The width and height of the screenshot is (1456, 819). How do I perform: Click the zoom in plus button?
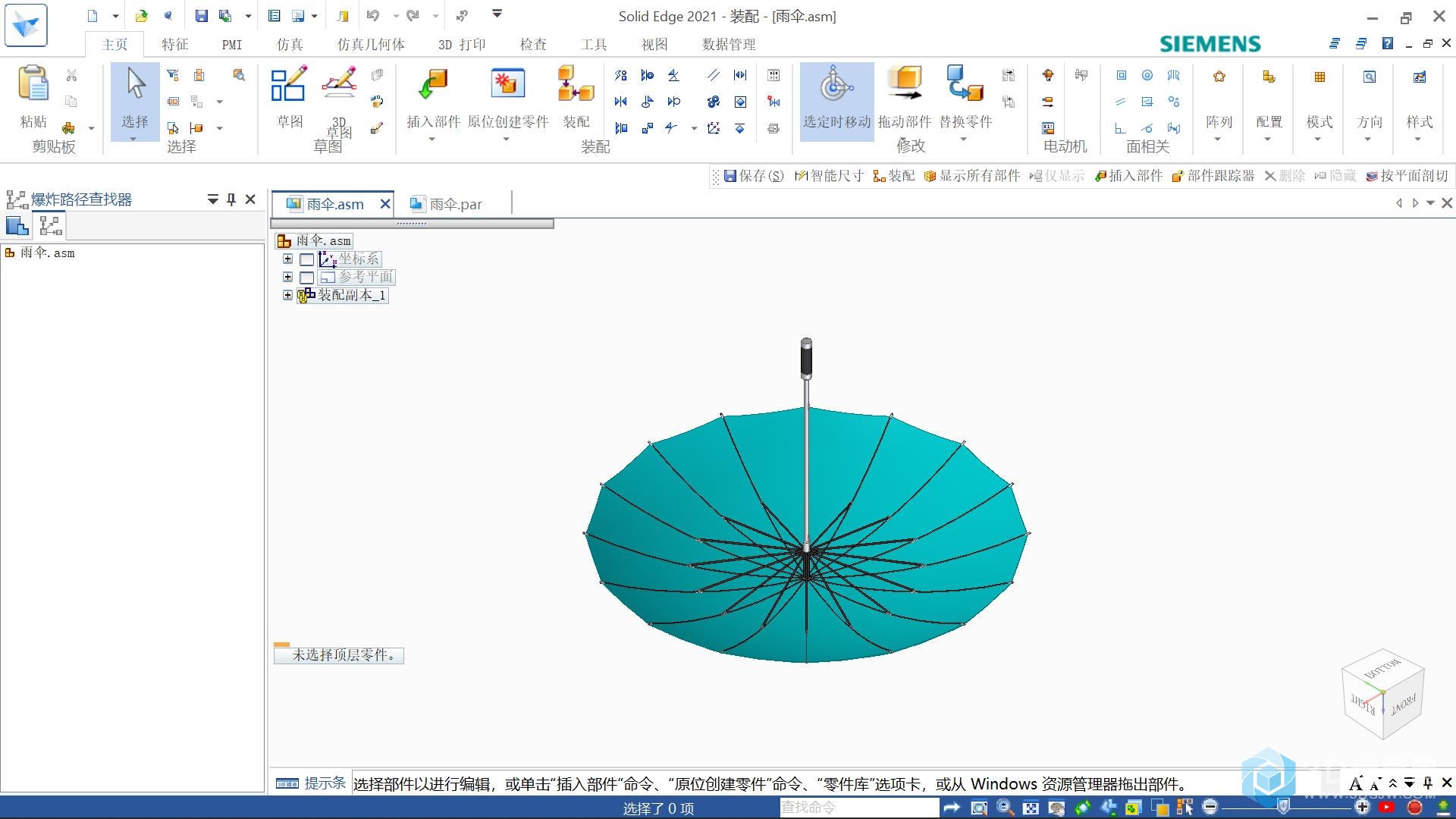pos(1363,808)
